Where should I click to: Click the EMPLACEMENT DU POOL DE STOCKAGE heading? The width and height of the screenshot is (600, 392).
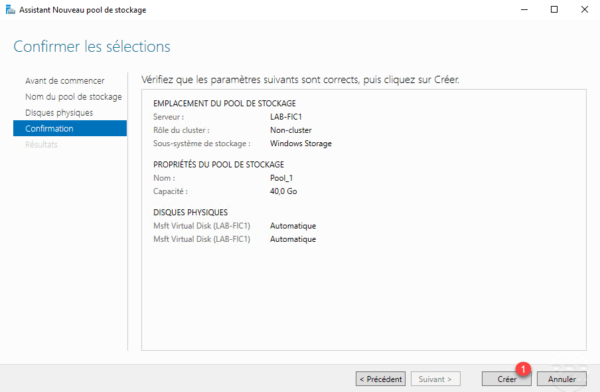tap(225, 103)
